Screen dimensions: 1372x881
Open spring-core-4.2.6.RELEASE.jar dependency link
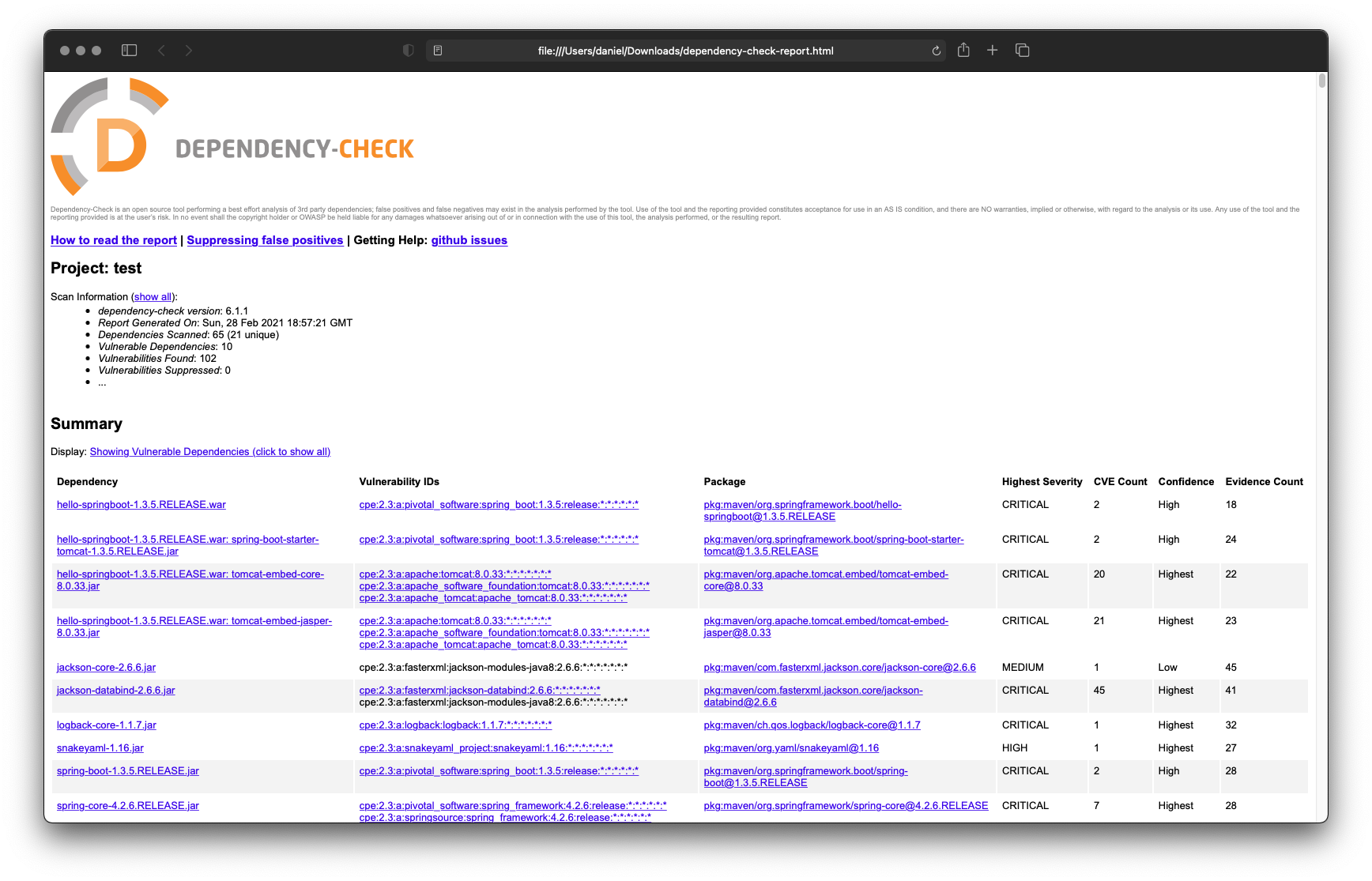(128, 806)
